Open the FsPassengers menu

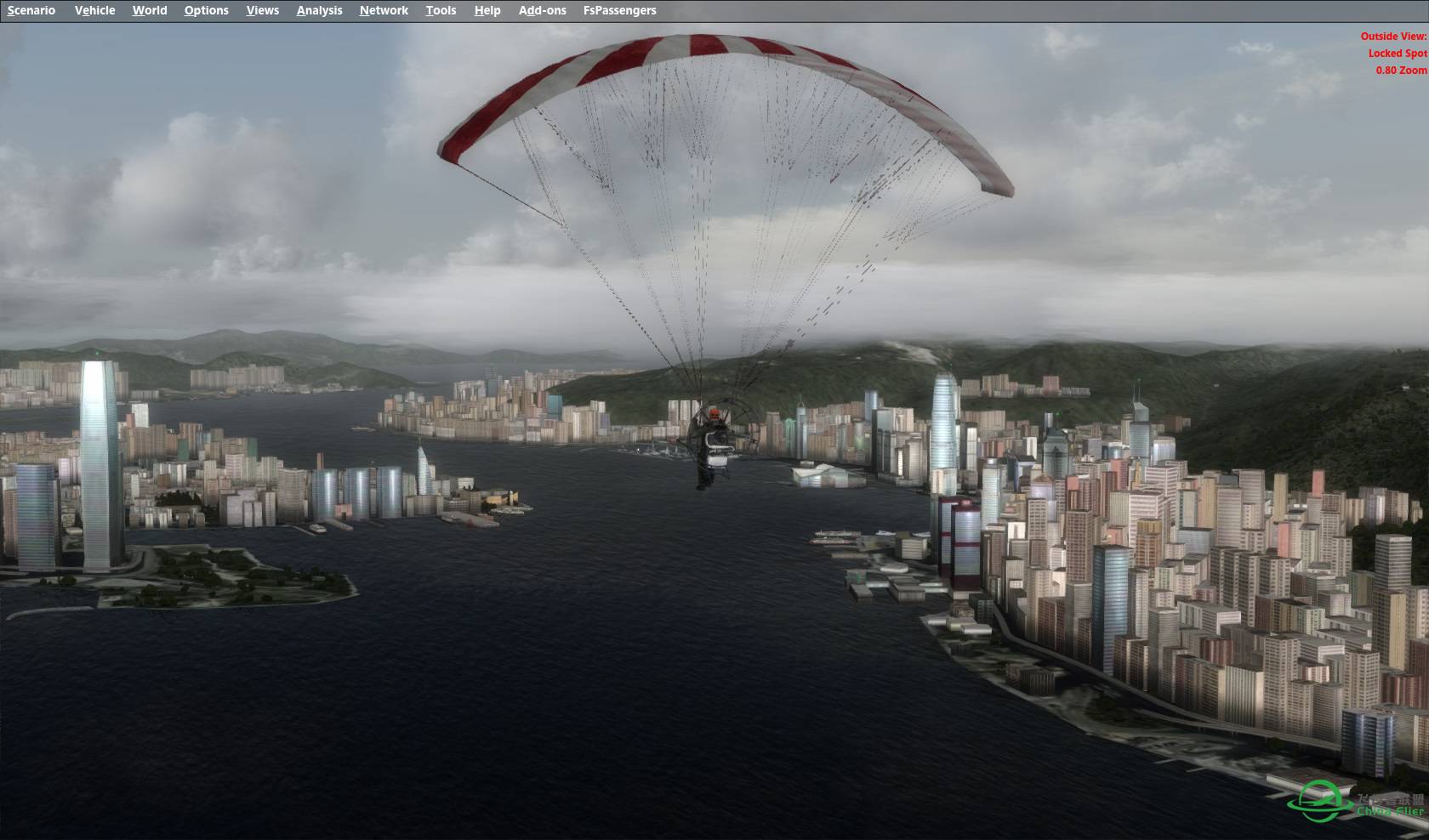(619, 10)
